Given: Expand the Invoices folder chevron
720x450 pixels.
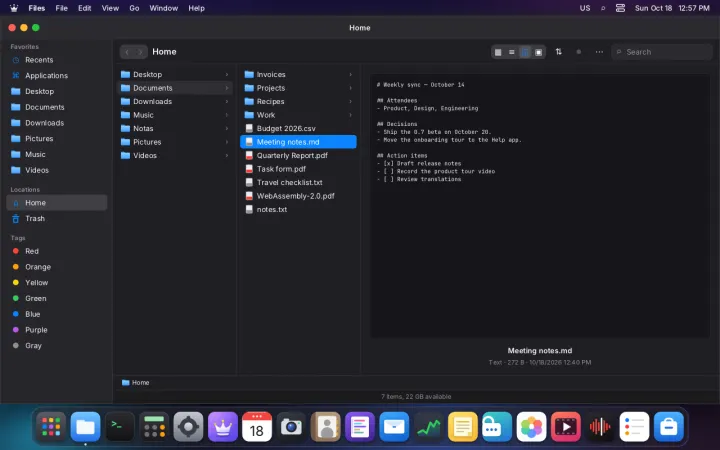Looking at the screenshot, I should 350,74.
